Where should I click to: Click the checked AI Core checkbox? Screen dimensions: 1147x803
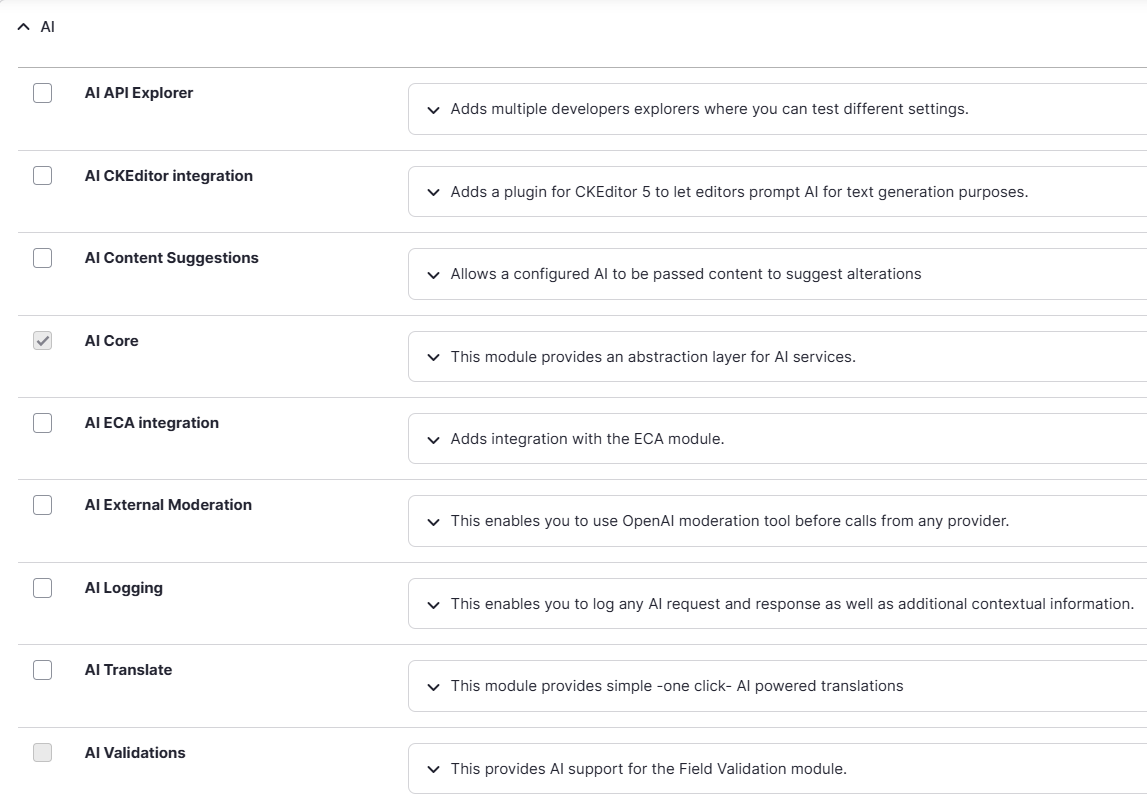(x=42, y=341)
